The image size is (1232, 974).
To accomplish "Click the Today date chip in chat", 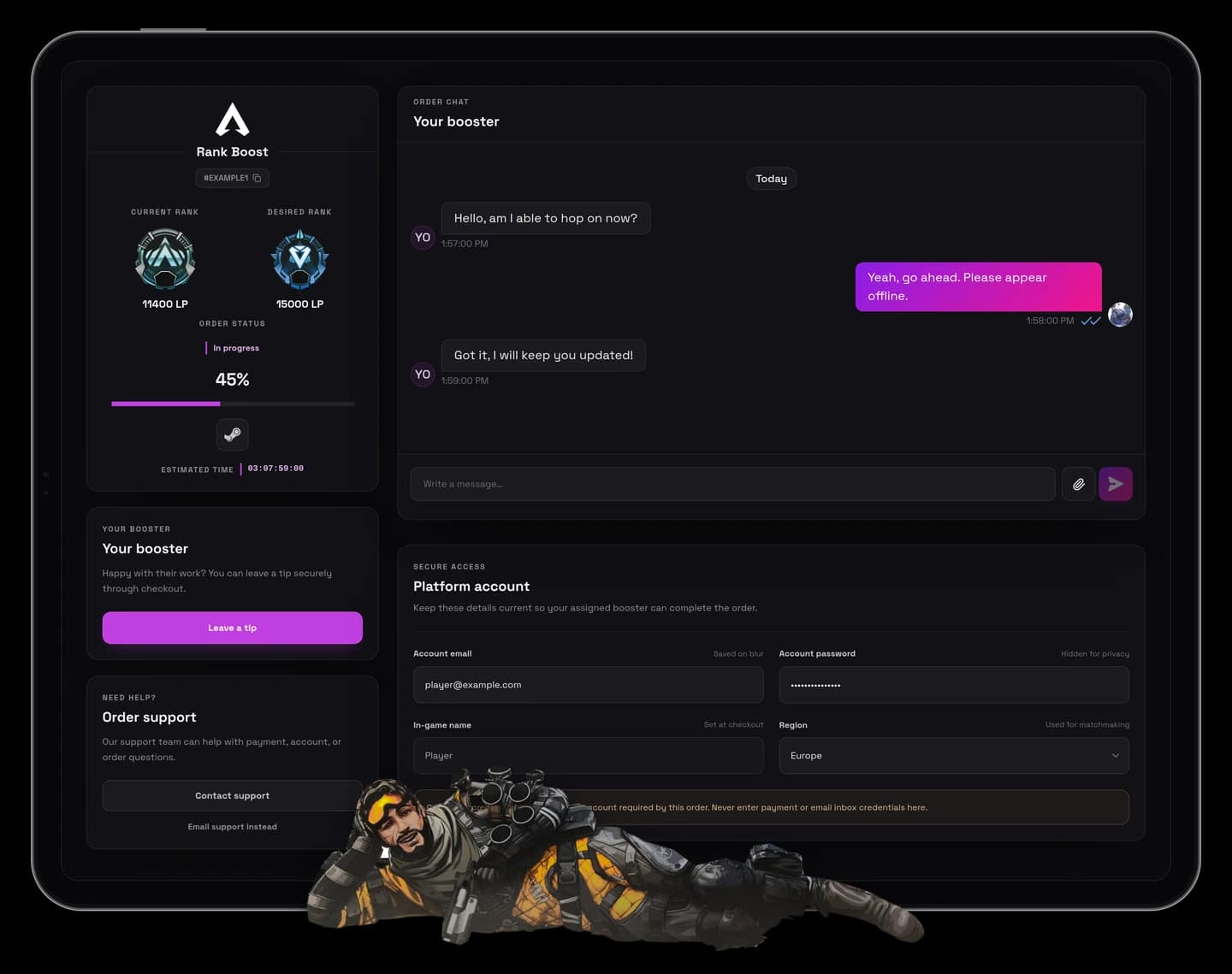I will point(771,179).
